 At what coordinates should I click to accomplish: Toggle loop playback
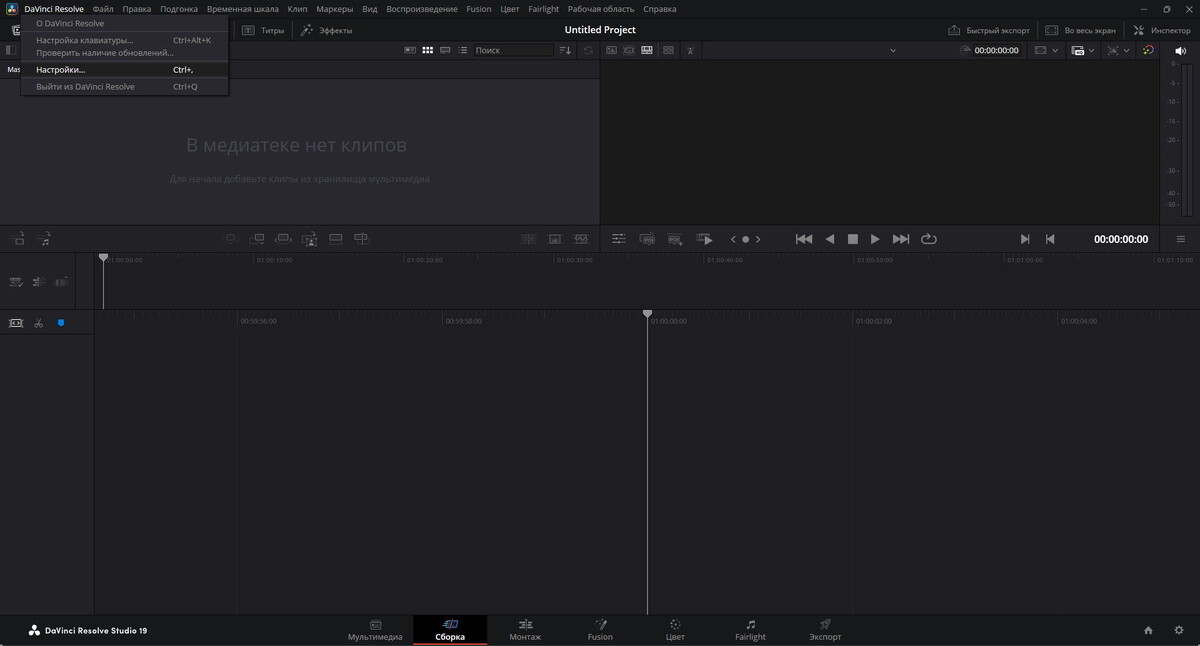pos(929,239)
